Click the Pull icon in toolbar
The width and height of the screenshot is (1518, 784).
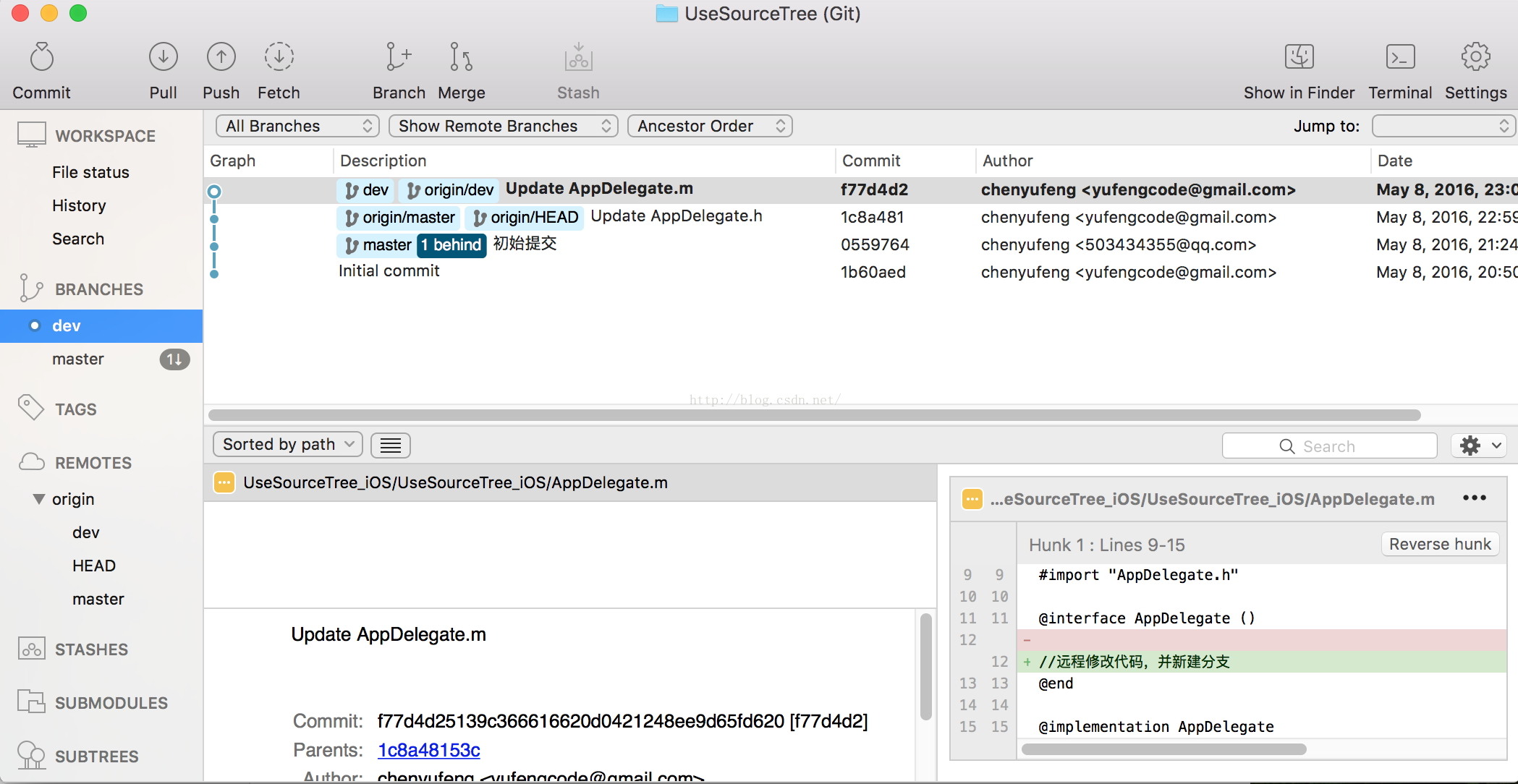(x=163, y=58)
